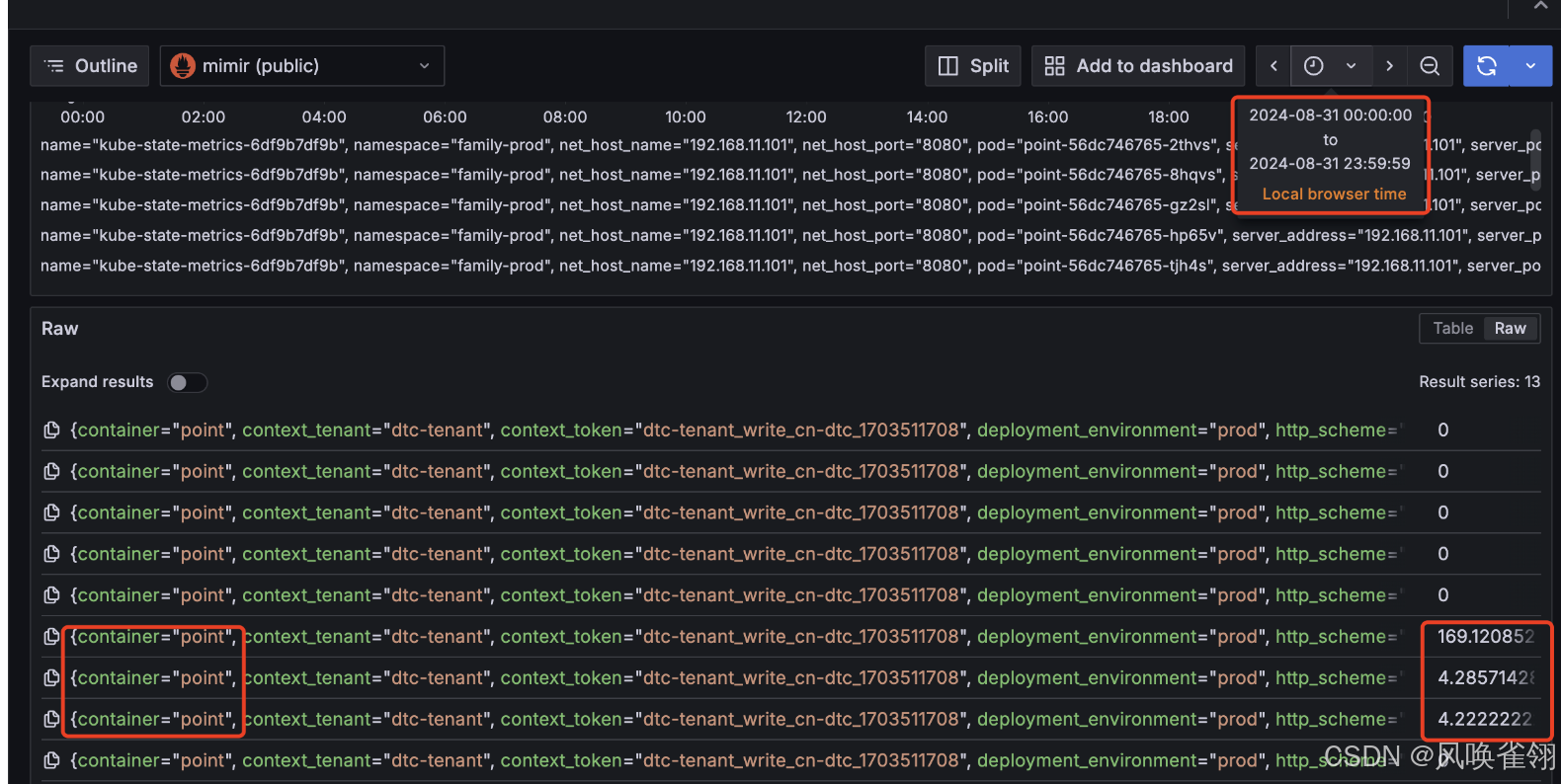Screen dimensions: 1561x784
Task: Expand the time range chevron dropdown
Action: 1351,66
